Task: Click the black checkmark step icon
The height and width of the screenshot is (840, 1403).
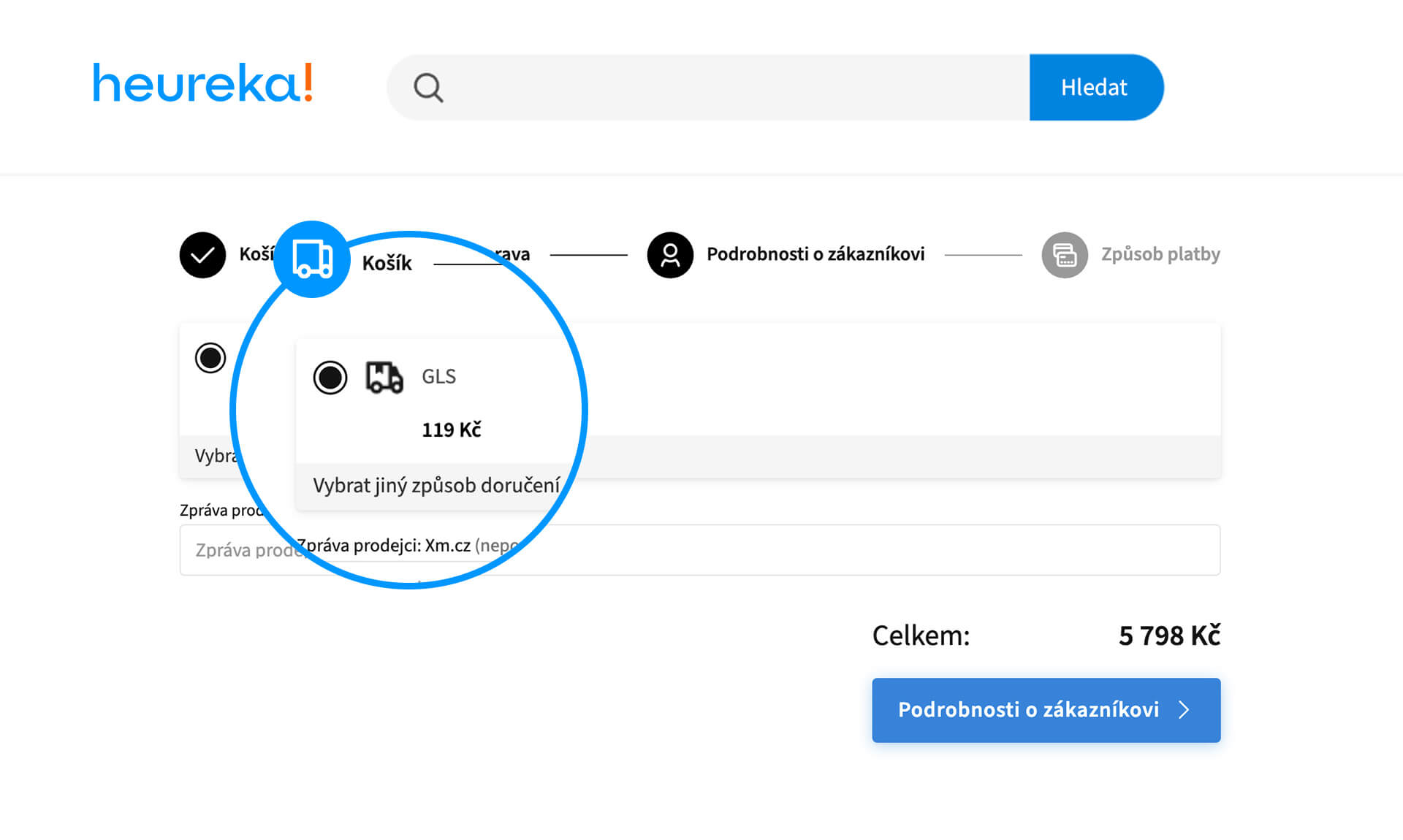Action: 202,255
